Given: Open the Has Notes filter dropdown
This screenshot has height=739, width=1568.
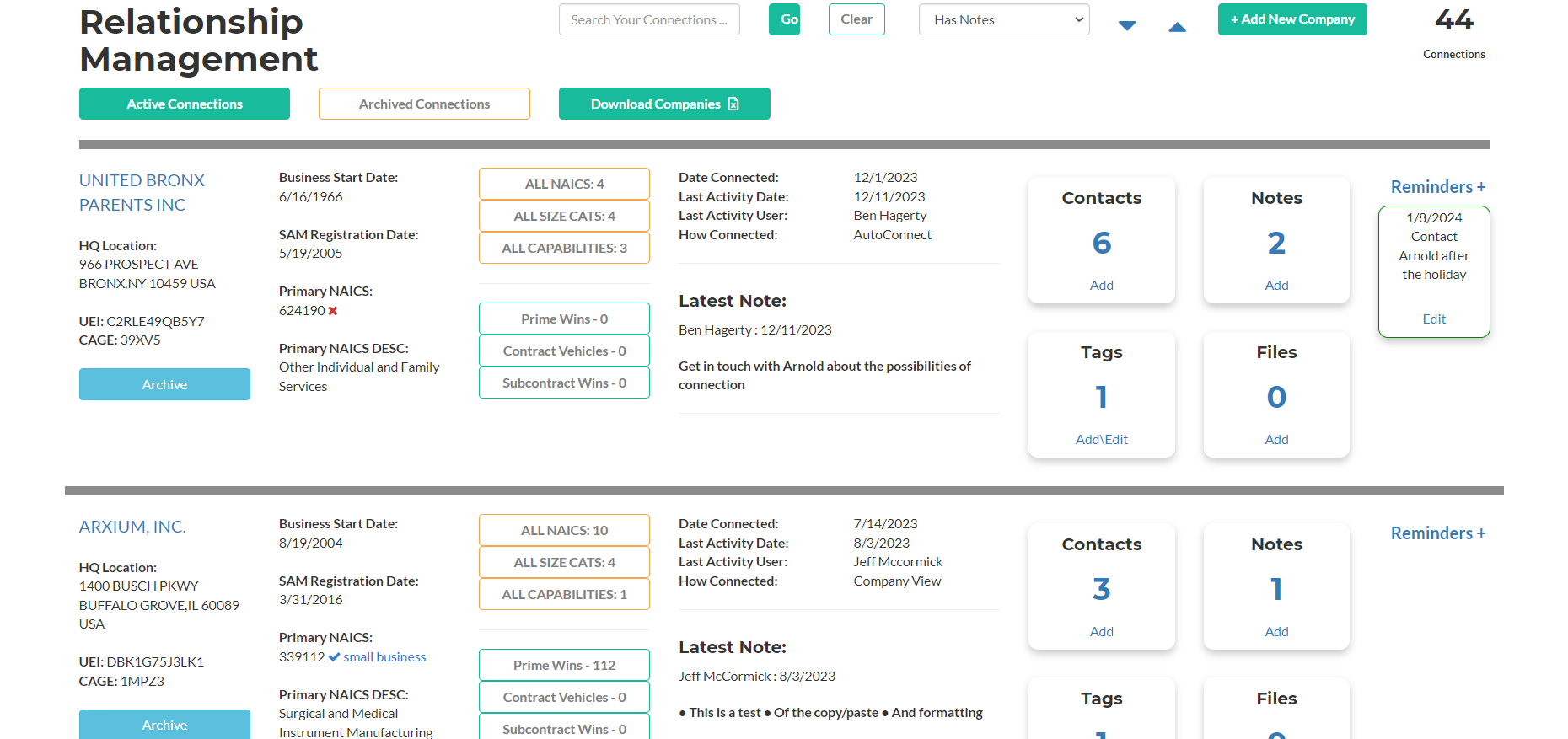Looking at the screenshot, I should 1004,19.
